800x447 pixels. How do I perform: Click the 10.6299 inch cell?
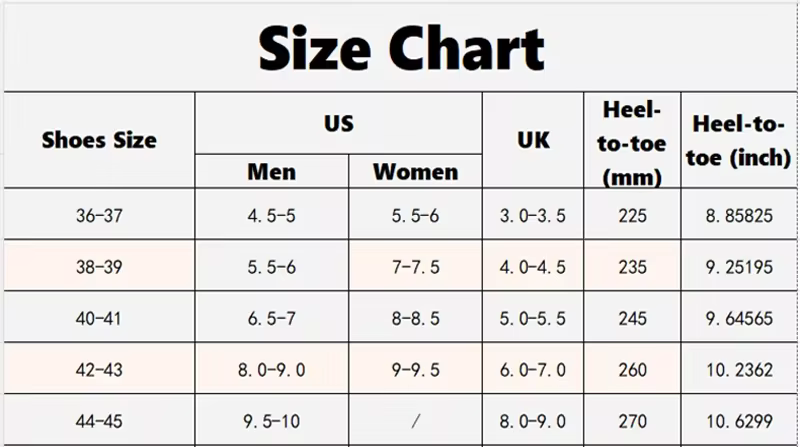point(742,421)
